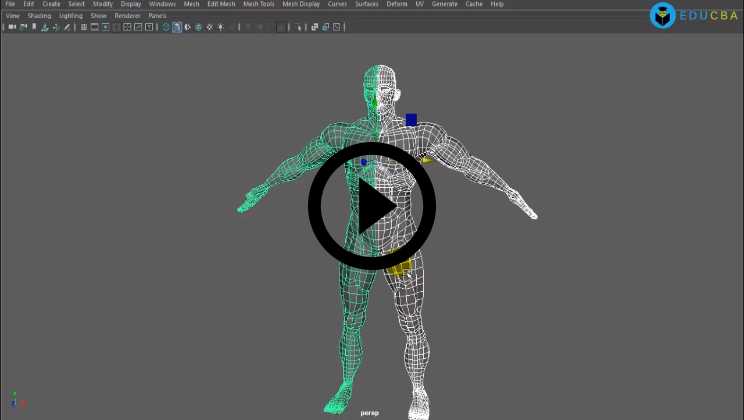Viewport: 744px width, 420px height.
Task: Click the persp camera label
Action: tap(370, 412)
